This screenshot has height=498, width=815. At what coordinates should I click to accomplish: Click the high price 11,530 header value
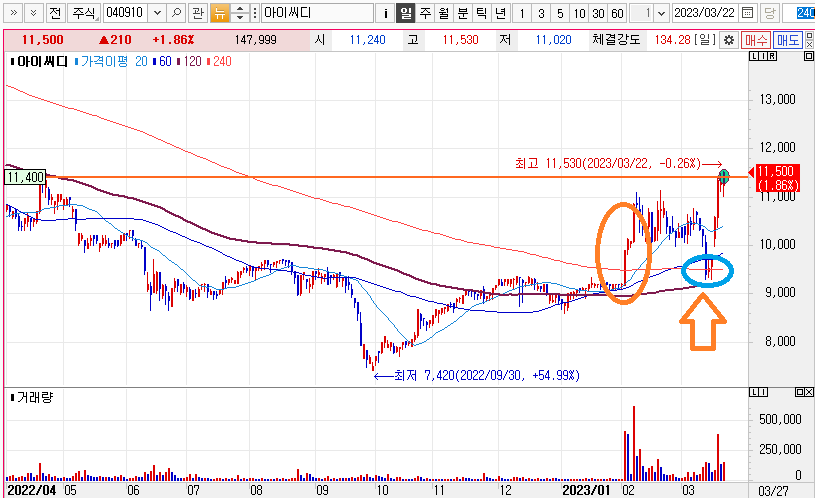[x=461, y=40]
